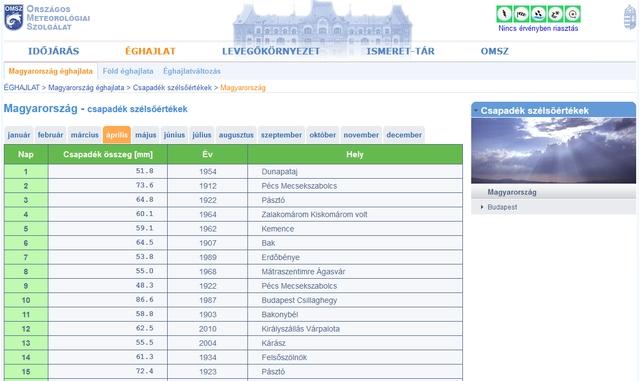Click the Csapadék összeg [mm] column header
The height and width of the screenshot is (381, 640).
tap(108, 154)
